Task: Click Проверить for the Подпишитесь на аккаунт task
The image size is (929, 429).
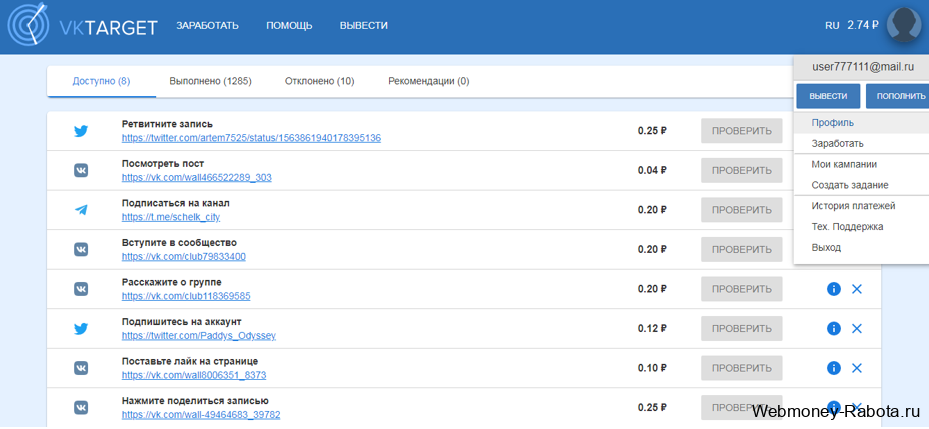Action: [742, 328]
